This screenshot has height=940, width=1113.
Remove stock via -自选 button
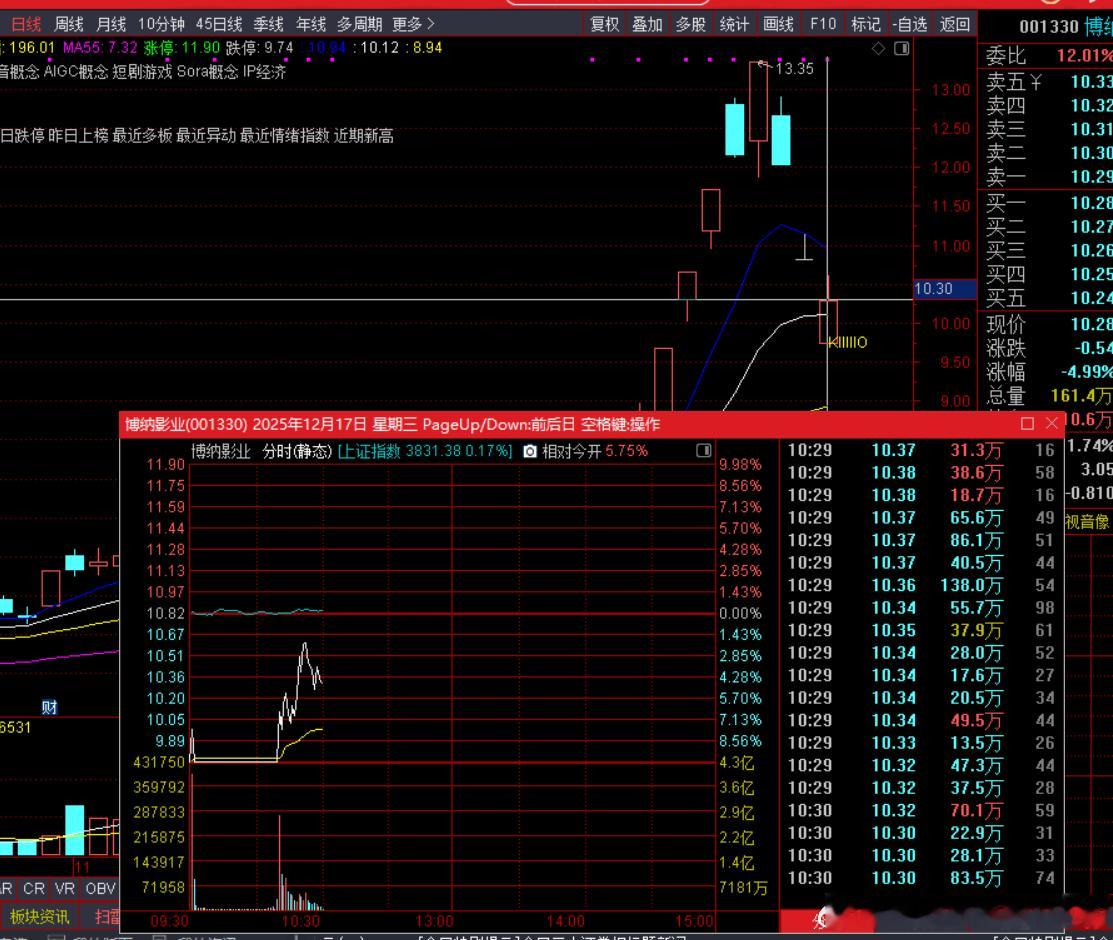coord(909,24)
